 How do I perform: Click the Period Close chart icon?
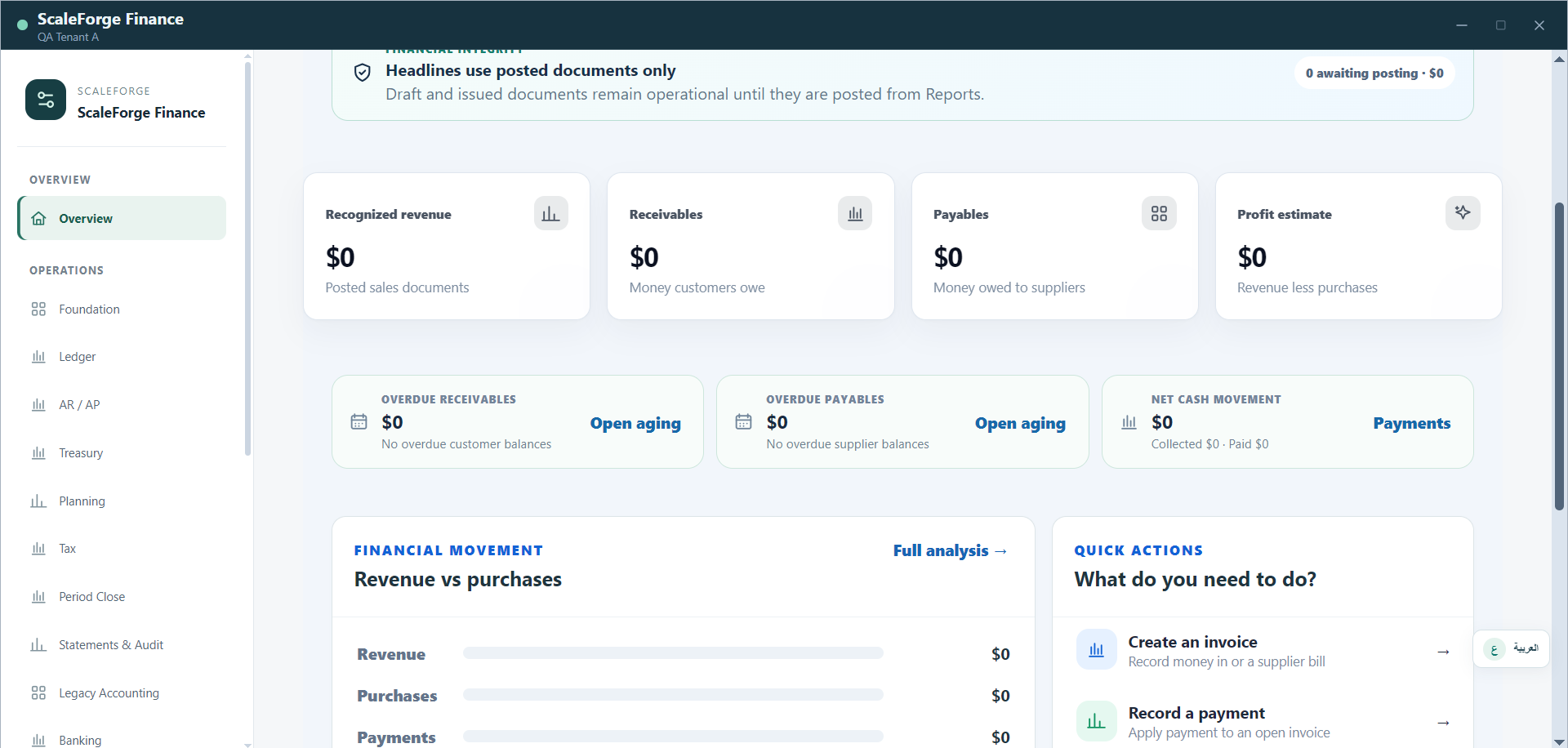pos(38,597)
